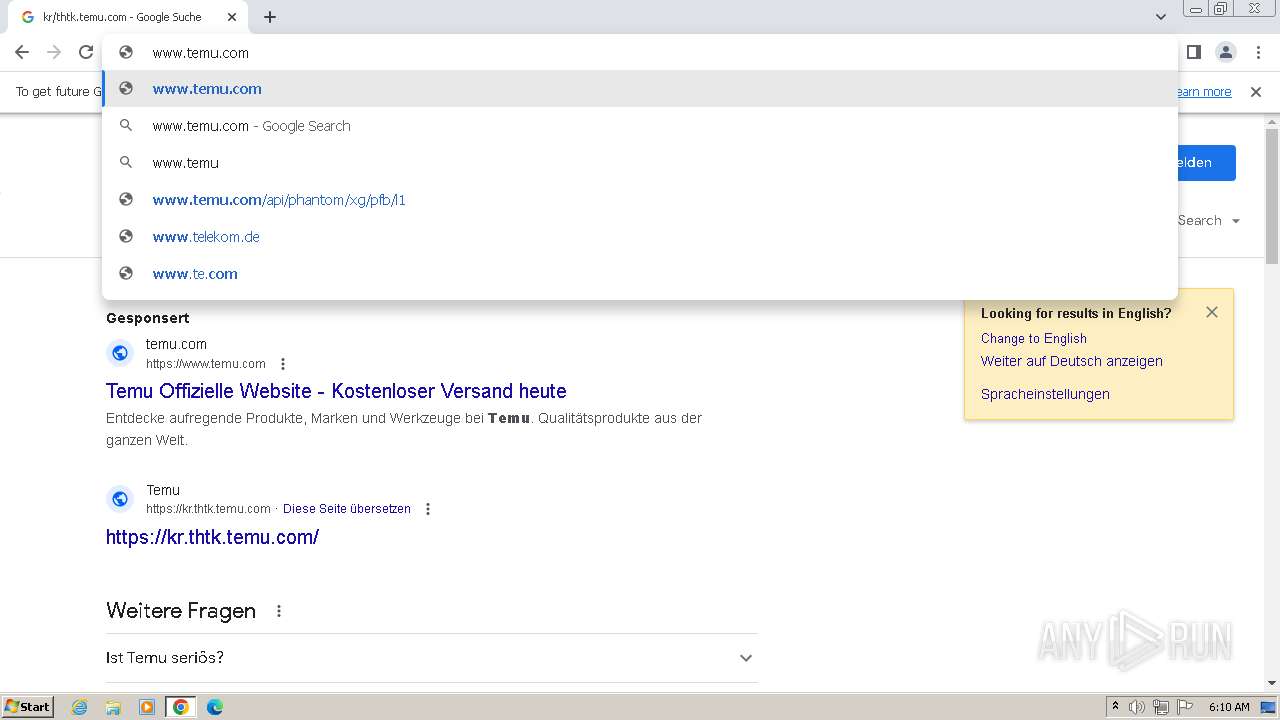
Task: Click the page vertical scrollbar thumb
Action: point(1272,195)
